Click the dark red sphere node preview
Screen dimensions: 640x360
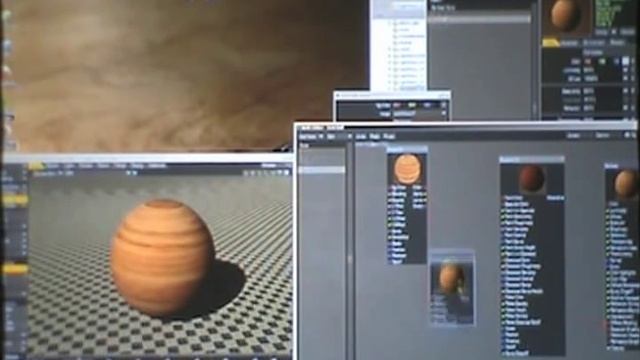pos(532,179)
